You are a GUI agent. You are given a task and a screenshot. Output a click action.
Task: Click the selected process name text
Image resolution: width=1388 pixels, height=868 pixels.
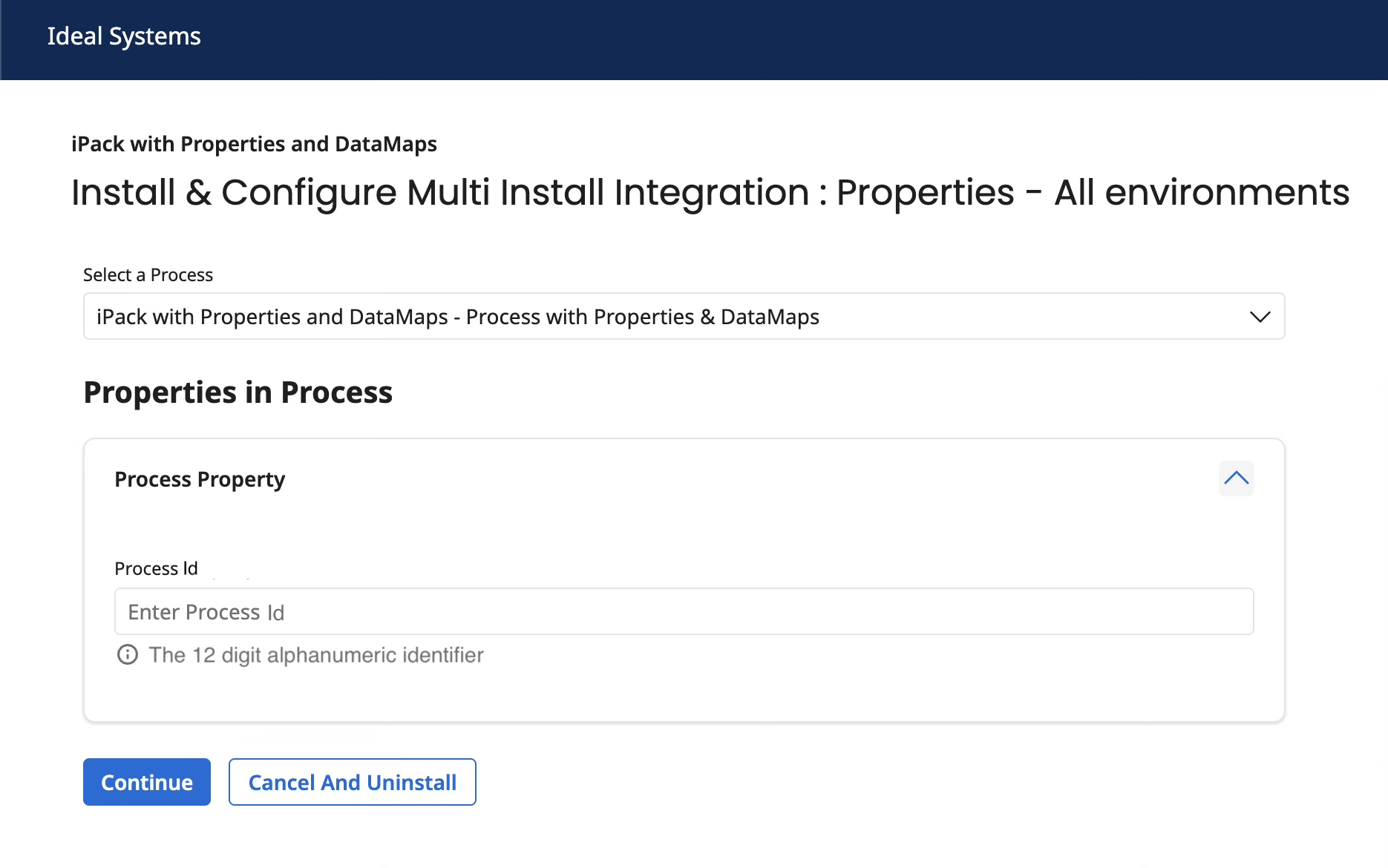(457, 317)
